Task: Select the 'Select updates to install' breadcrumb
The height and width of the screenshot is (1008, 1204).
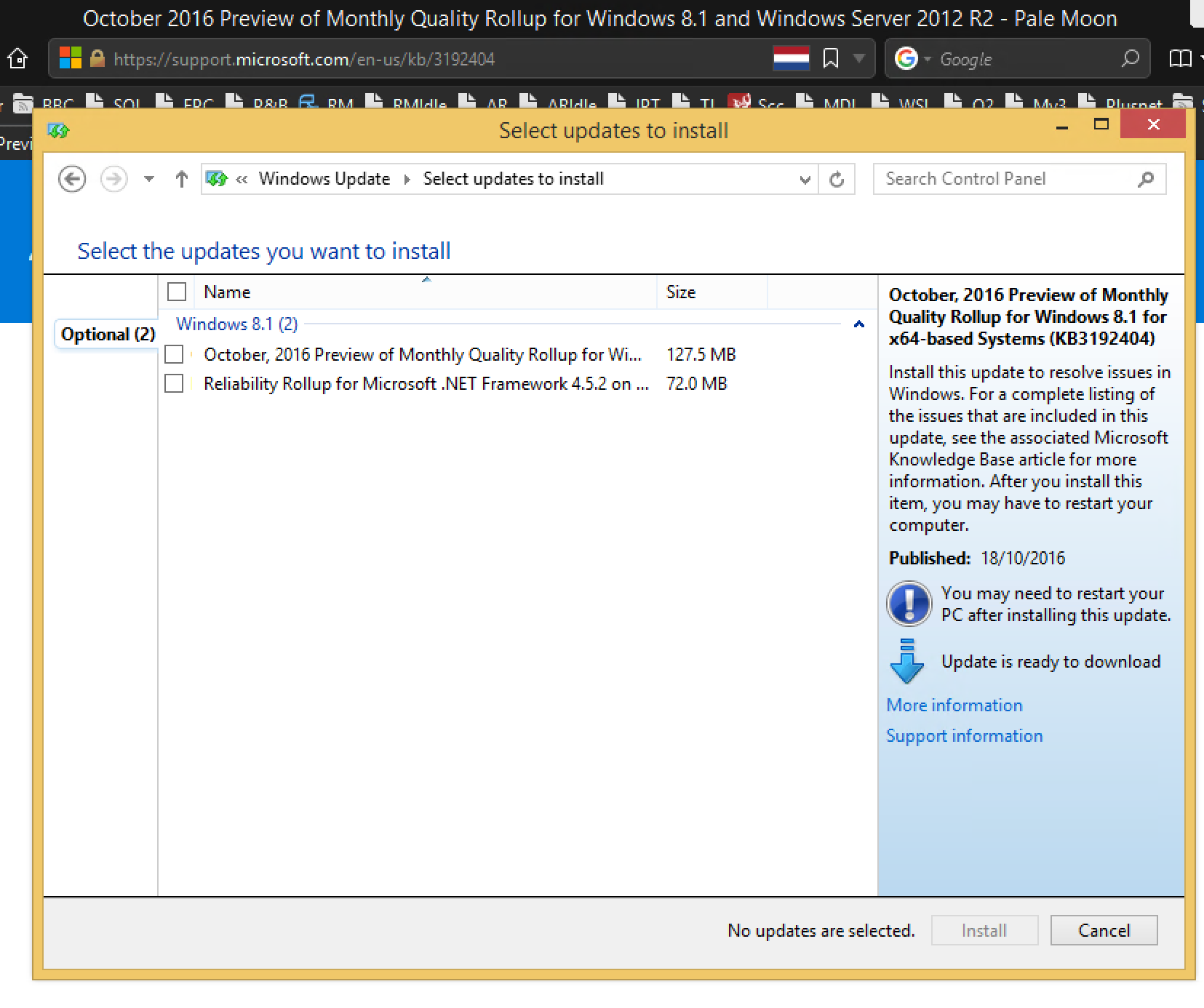Action: (514, 179)
